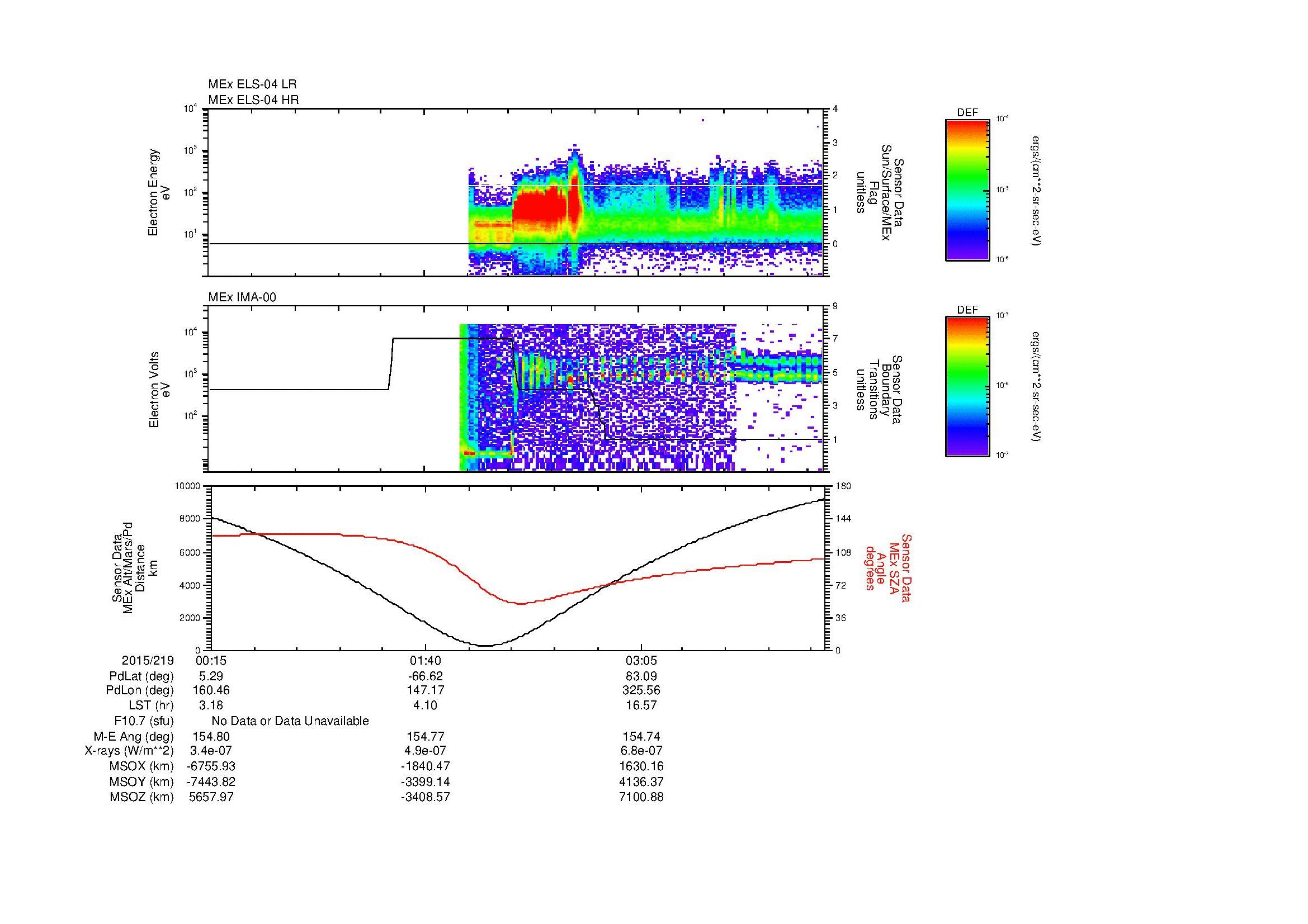Click the altitude curve minimum near periapsis
1308x924 pixels.
click(x=484, y=645)
